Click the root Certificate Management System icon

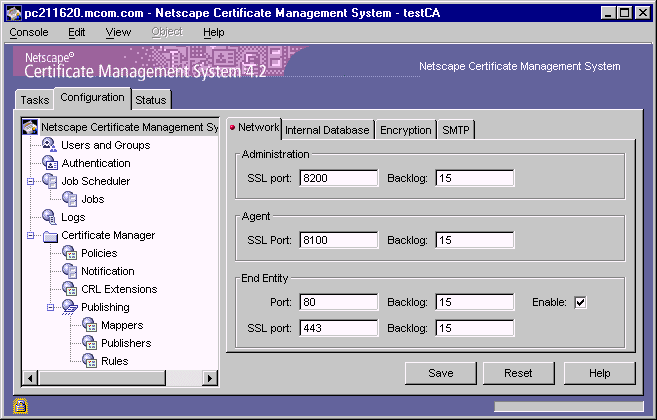pyautogui.click(x=30, y=127)
